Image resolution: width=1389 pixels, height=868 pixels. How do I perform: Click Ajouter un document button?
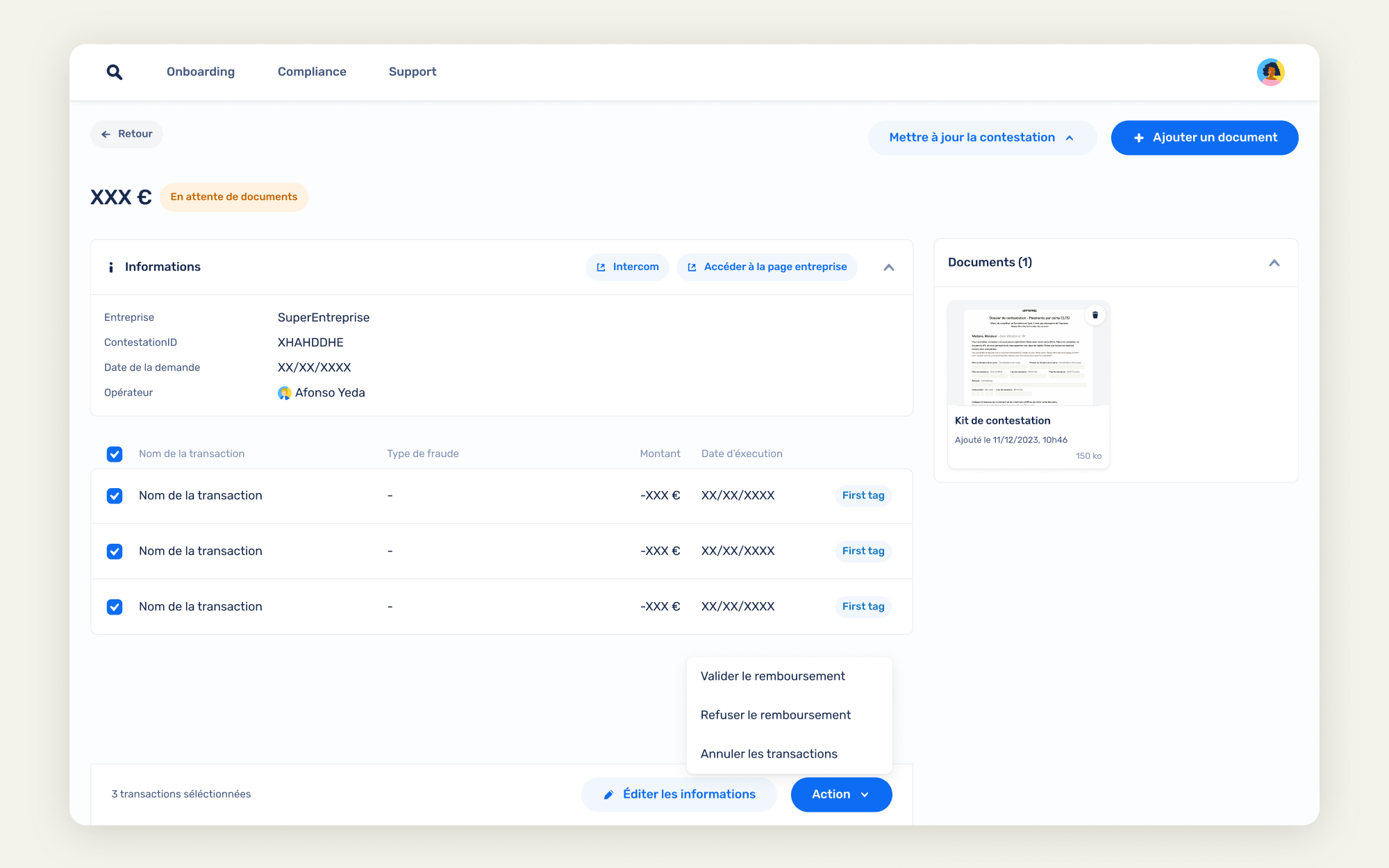pos(1204,137)
